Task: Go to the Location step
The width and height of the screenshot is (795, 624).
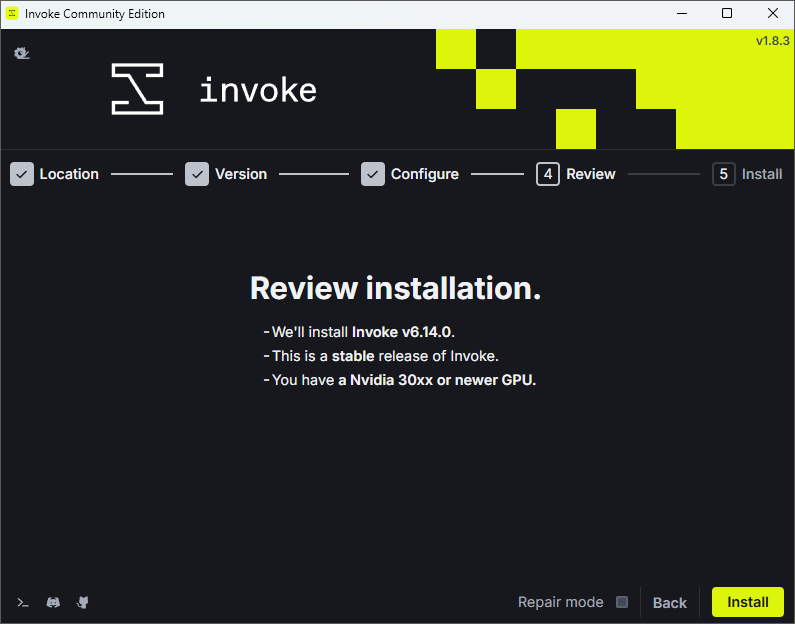Action: point(54,174)
